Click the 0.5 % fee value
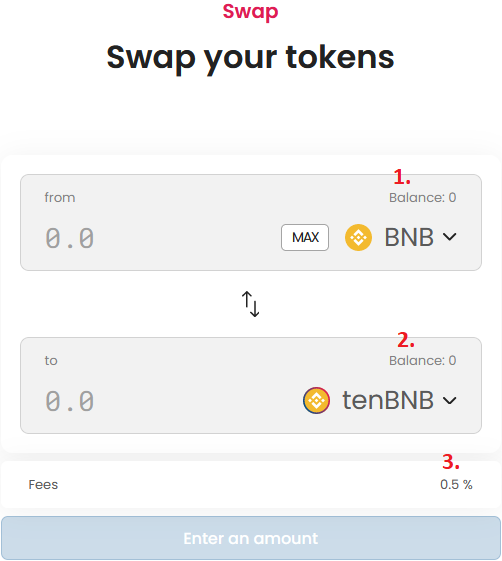Screen dimensions: 502x561 pyautogui.click(x=456, y=484)
